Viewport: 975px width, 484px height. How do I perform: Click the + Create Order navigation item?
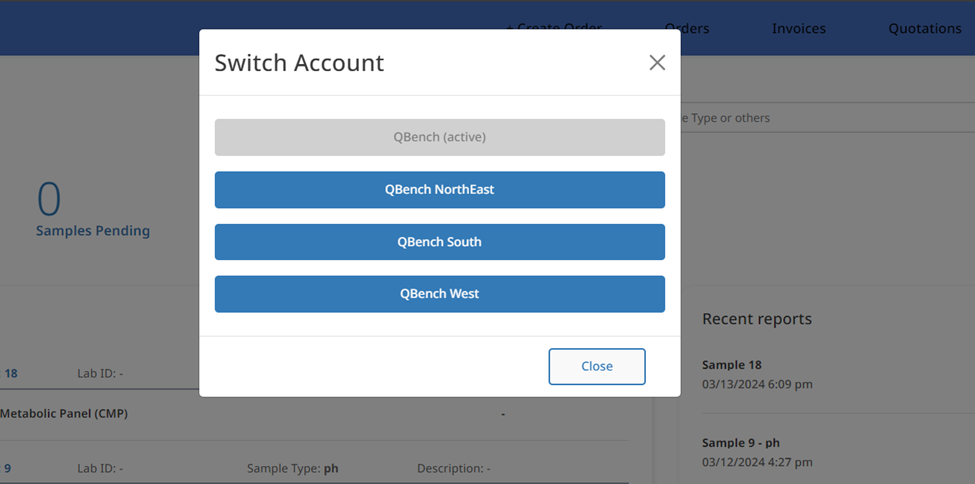(x=553, y=25)
